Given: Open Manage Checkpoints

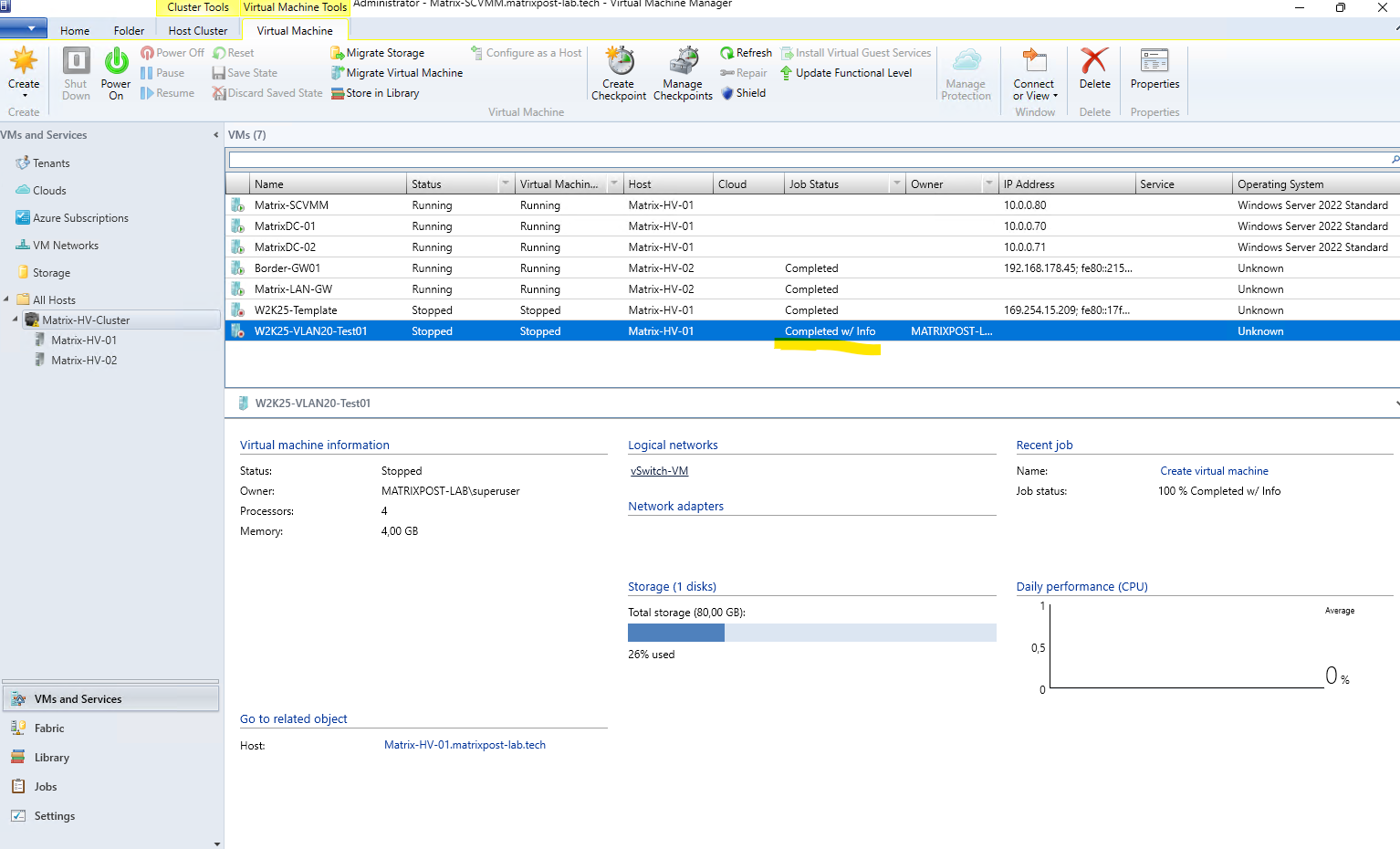Looking at the screenshot, I should pos(683,73).
